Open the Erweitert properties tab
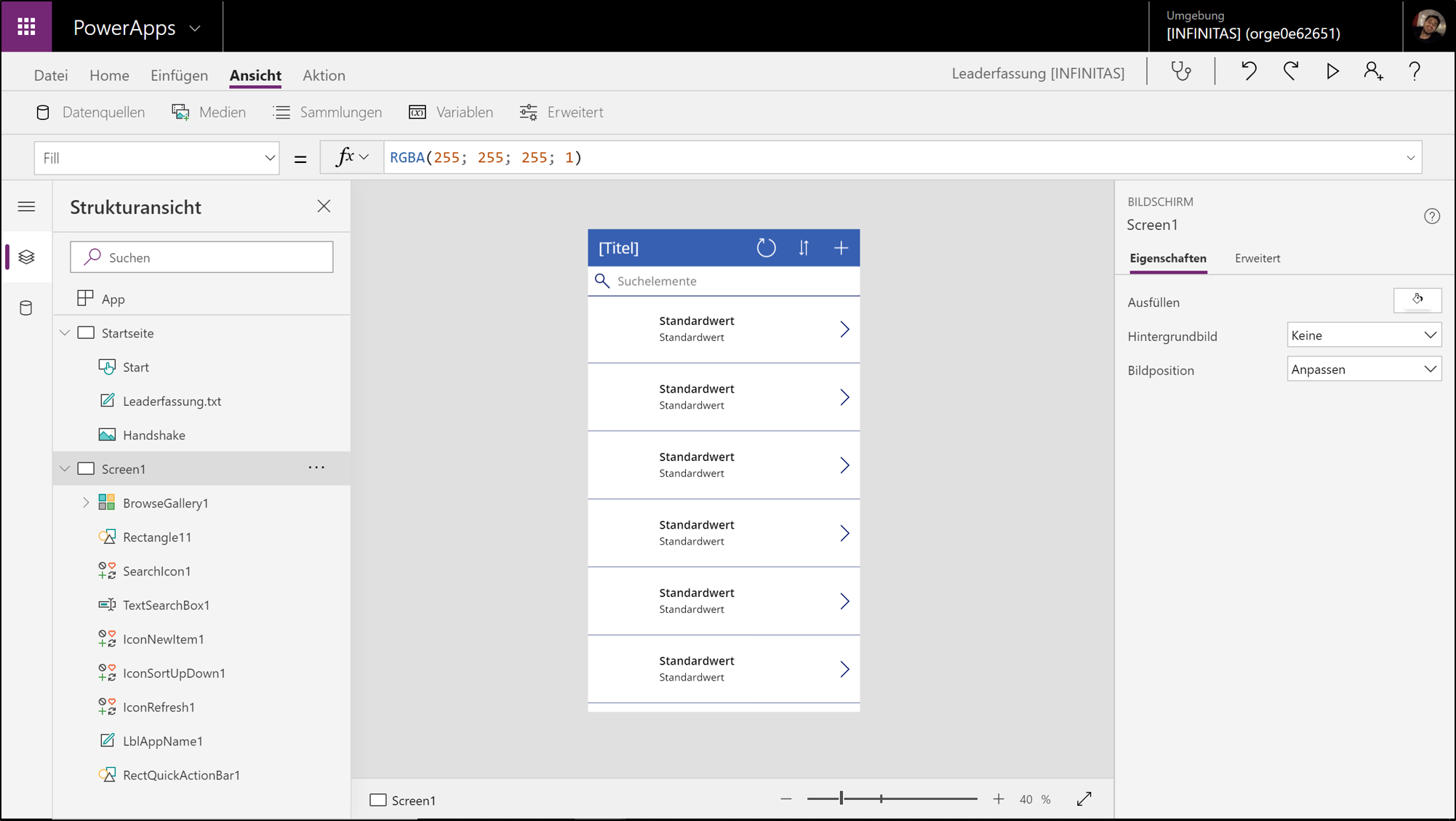1456x821 pixels. [x=1257, y=258]
